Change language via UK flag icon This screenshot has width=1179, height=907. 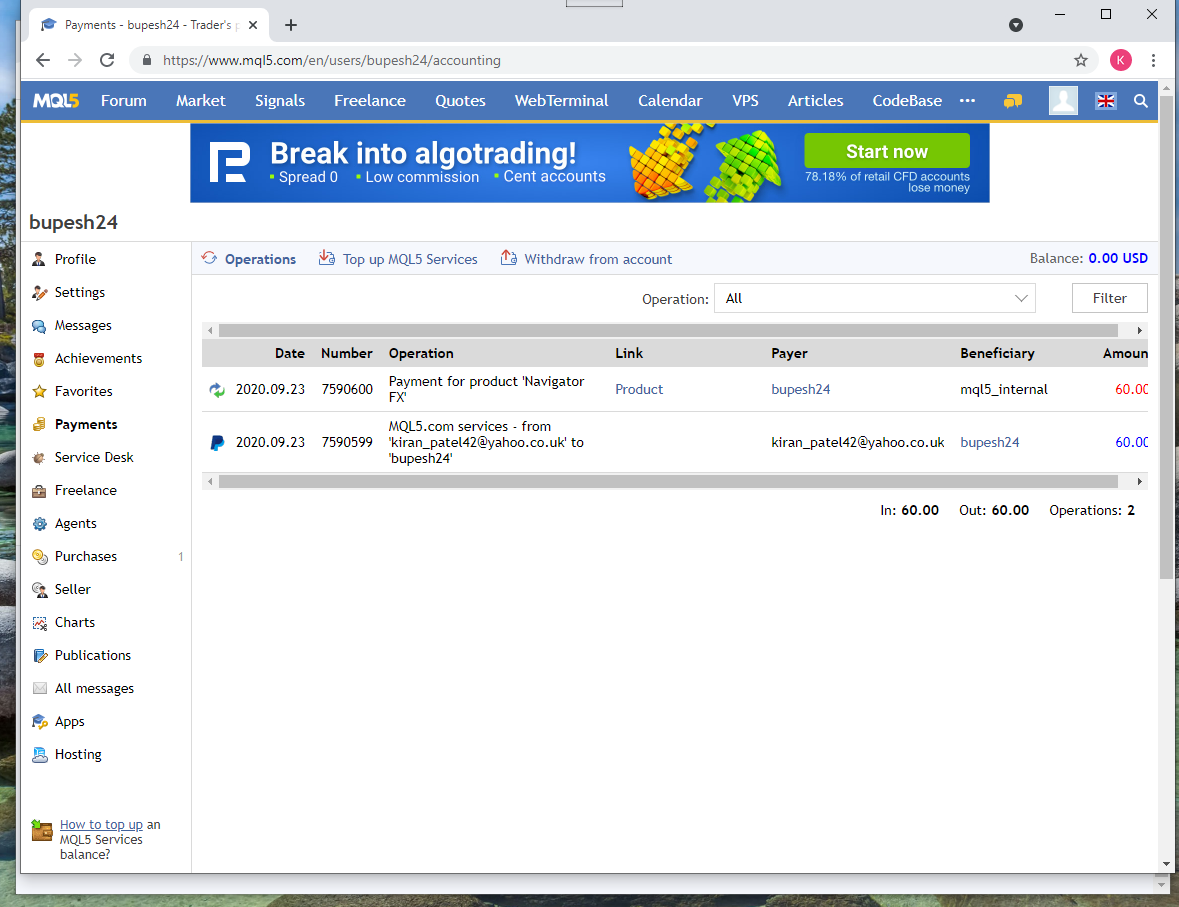coord(1105,101)
